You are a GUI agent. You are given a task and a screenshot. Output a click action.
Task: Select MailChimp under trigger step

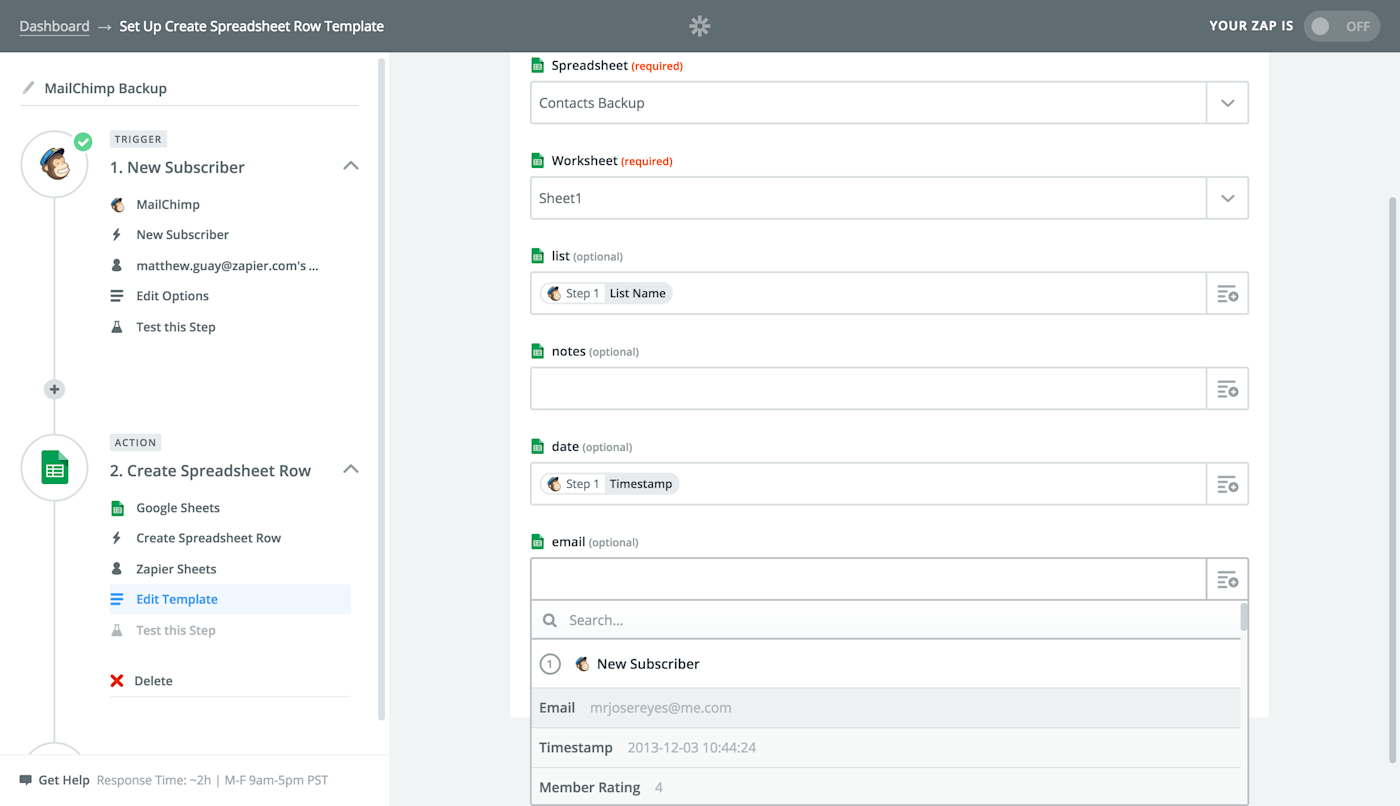pos(168,204)
